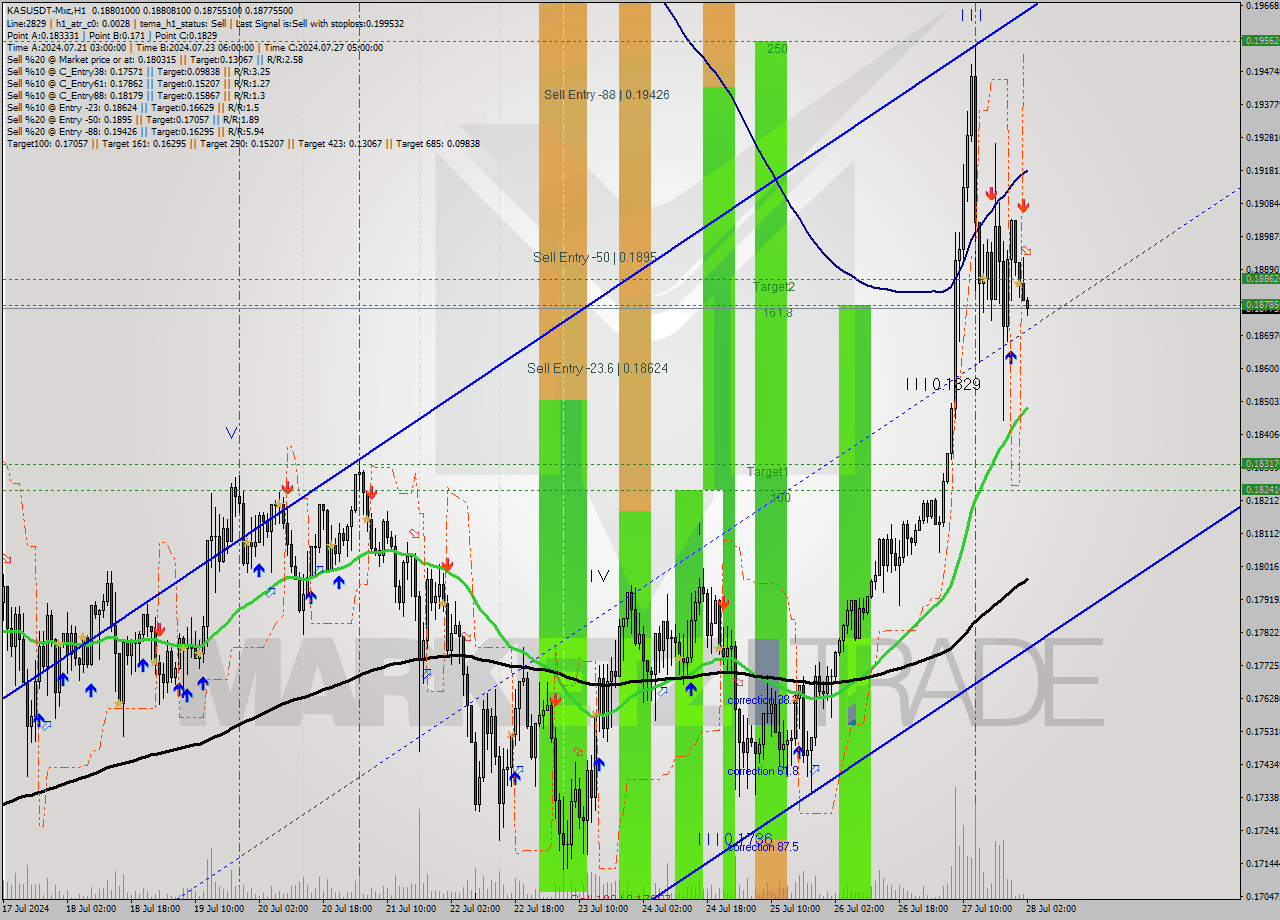Select the 'Target2' label on the chart
The width and height of the screenshot is (1280, 920).
click(774, 287)
